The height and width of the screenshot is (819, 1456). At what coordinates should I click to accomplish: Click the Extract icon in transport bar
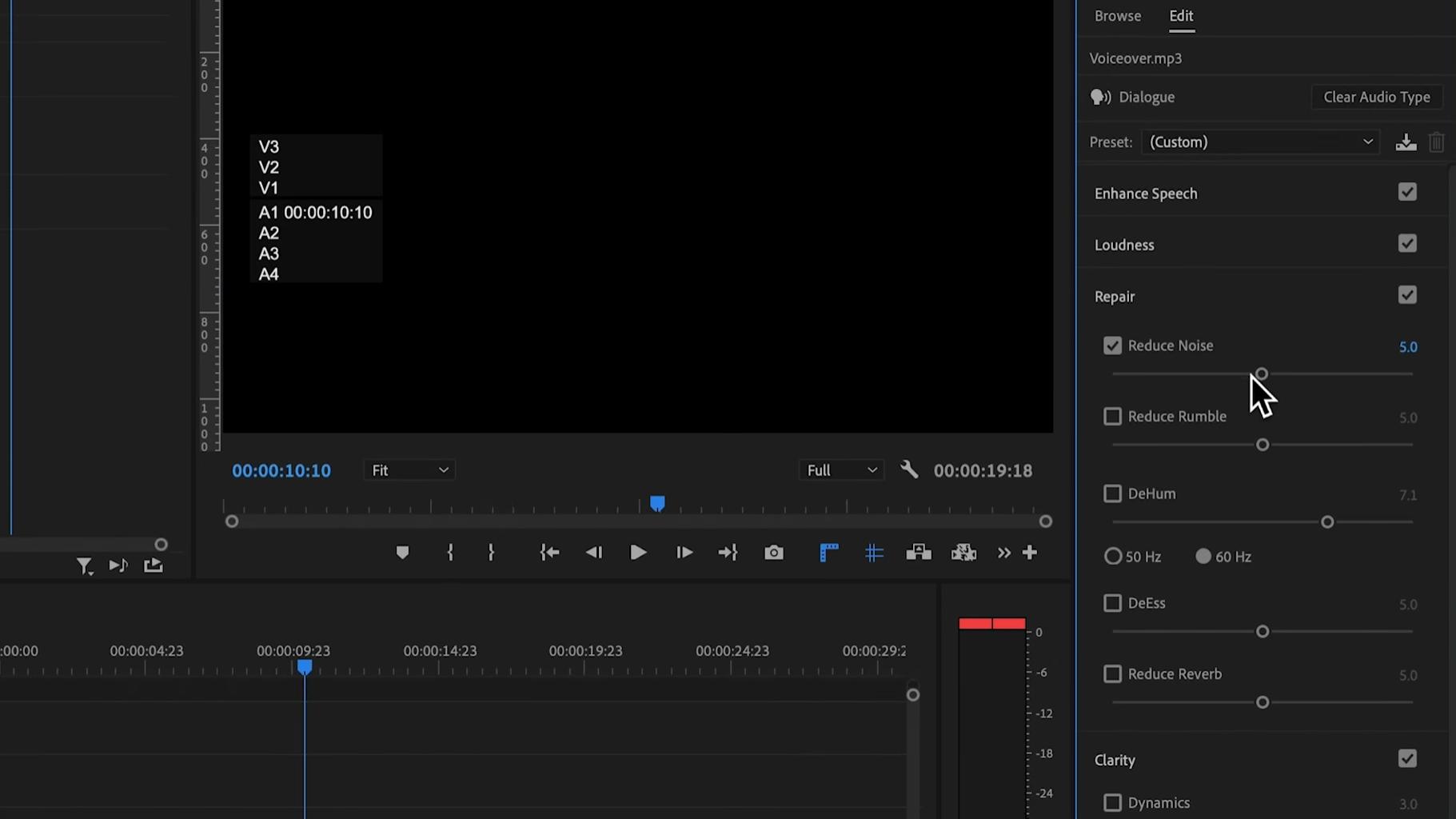[963, 553]
